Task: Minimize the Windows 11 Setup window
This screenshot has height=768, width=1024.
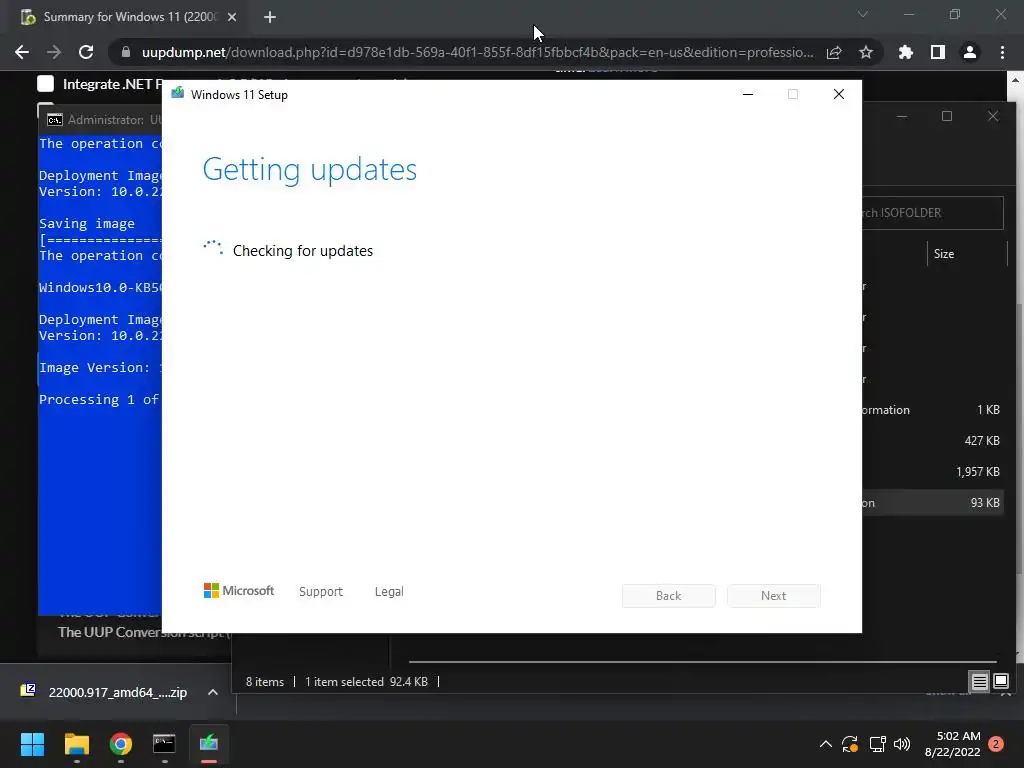Action: tap(748, 95)
